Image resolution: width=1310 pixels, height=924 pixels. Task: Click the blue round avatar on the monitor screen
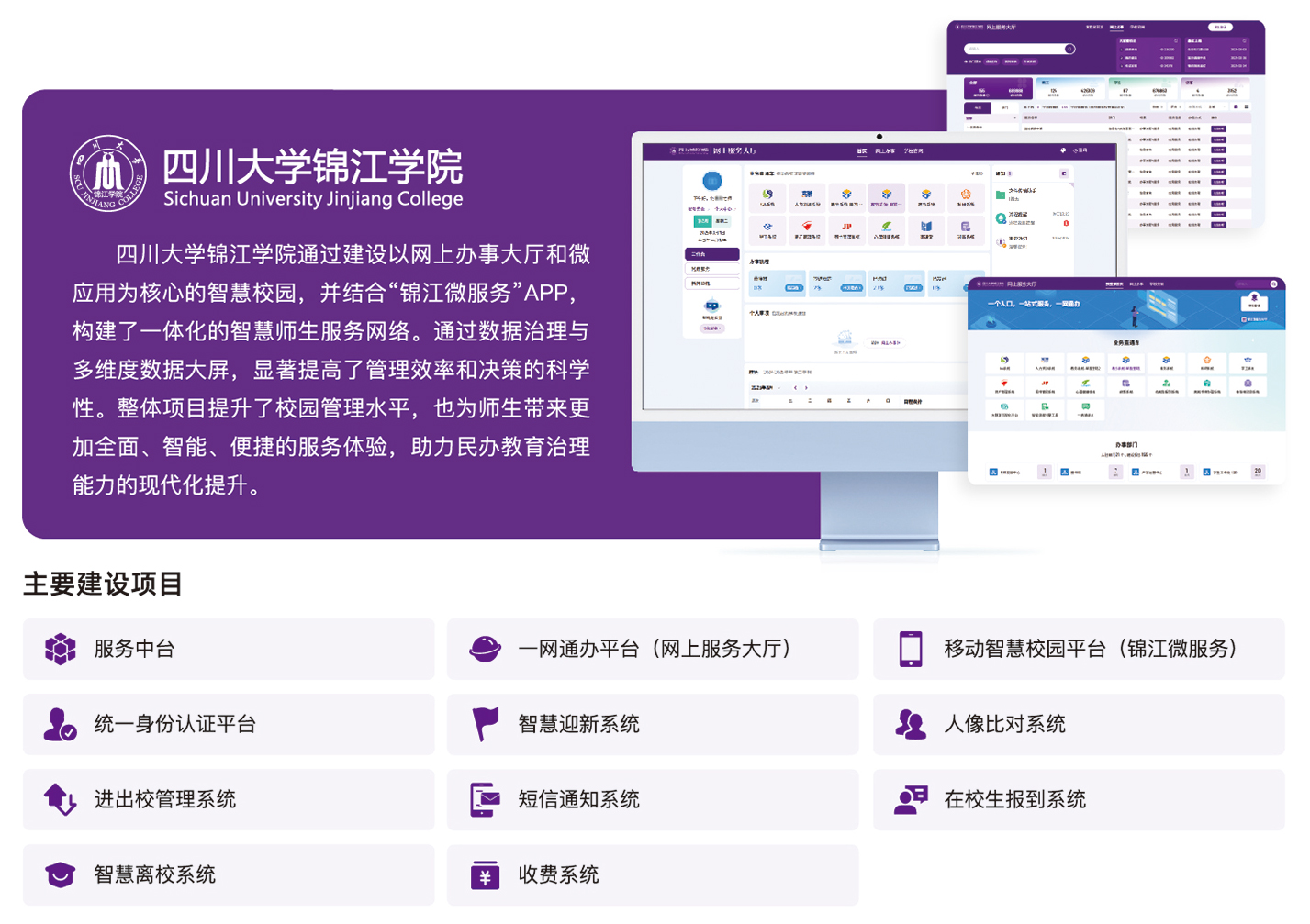coord(711,181)
